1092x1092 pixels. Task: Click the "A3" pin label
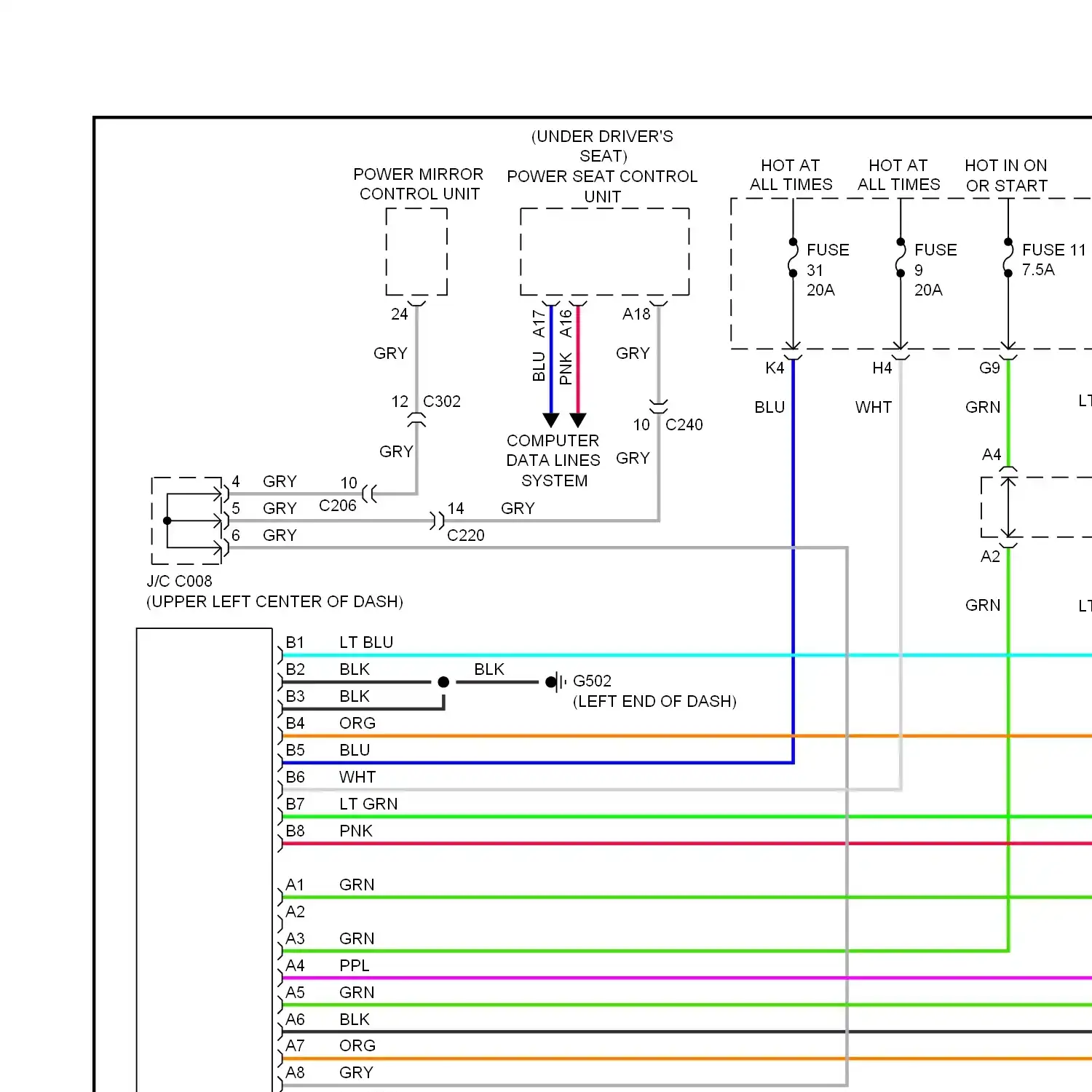(x=295, y=938)
